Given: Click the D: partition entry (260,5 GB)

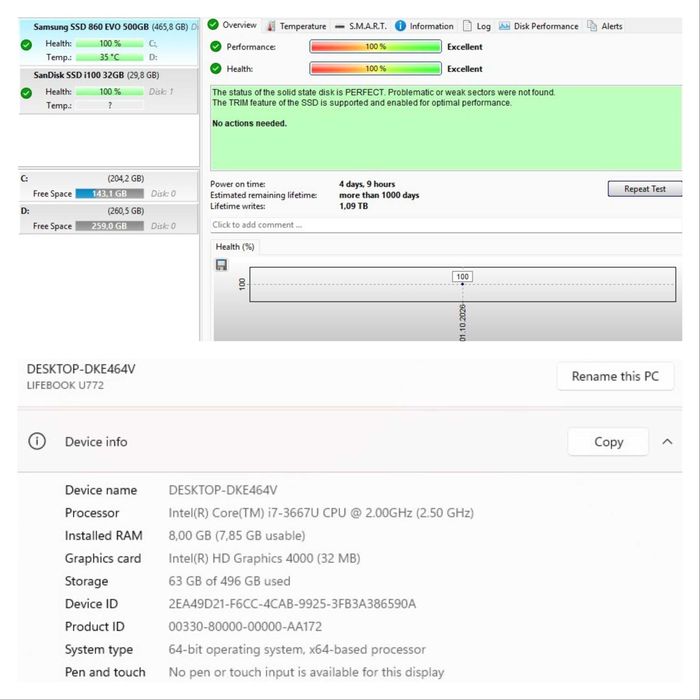Looking at the screenshot, I should coord(108,219).
